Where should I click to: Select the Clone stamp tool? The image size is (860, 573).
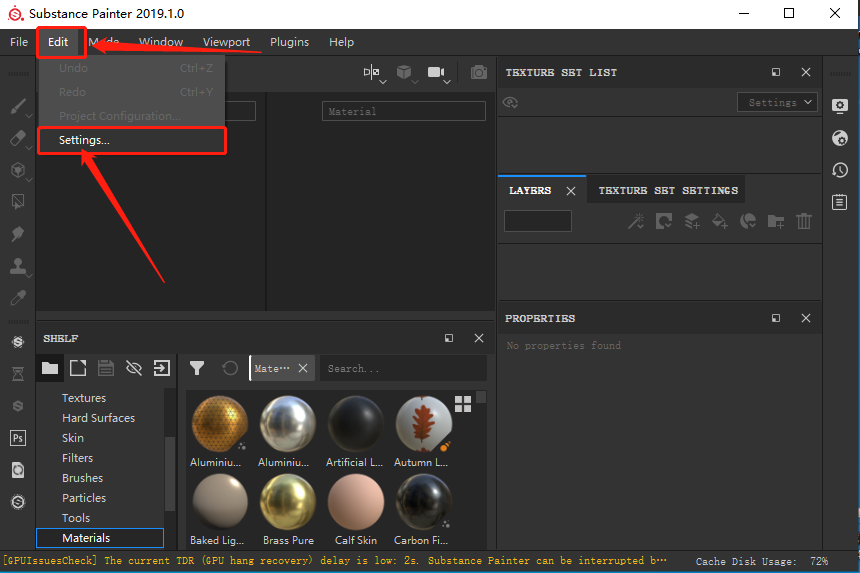coord(18,266)
